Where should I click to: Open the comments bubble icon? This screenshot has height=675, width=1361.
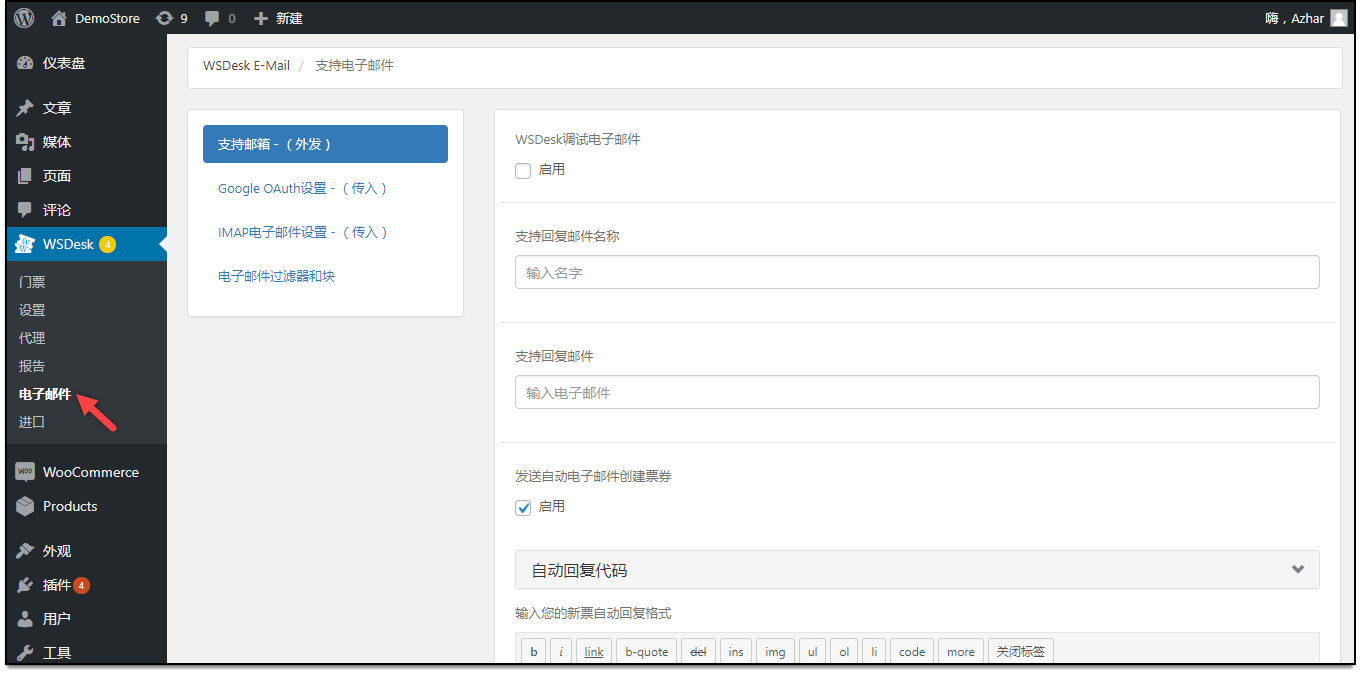pos(212,18)
